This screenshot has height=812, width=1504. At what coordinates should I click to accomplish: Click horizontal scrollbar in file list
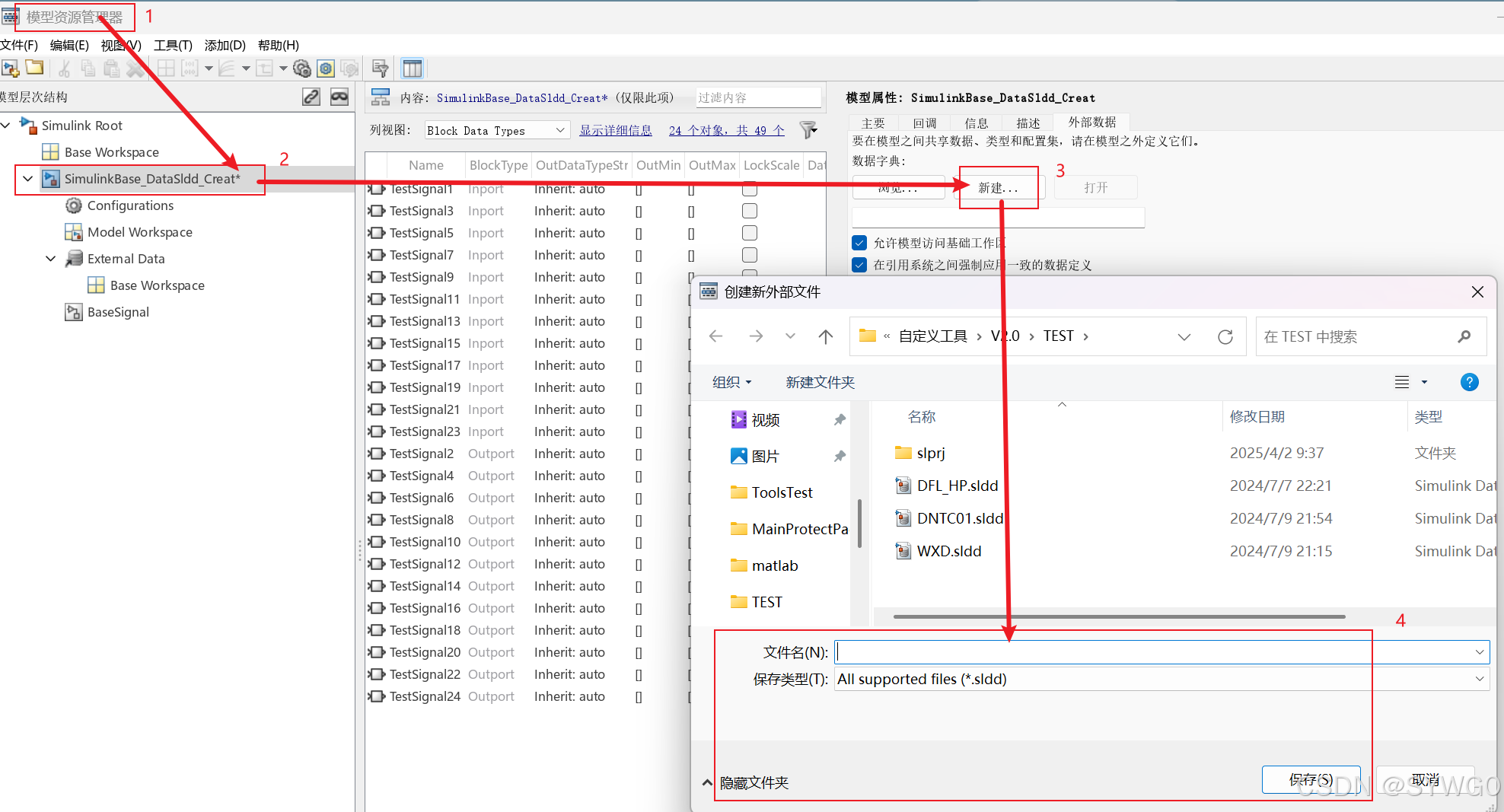pyautogui.click(x=1119, y=616)
